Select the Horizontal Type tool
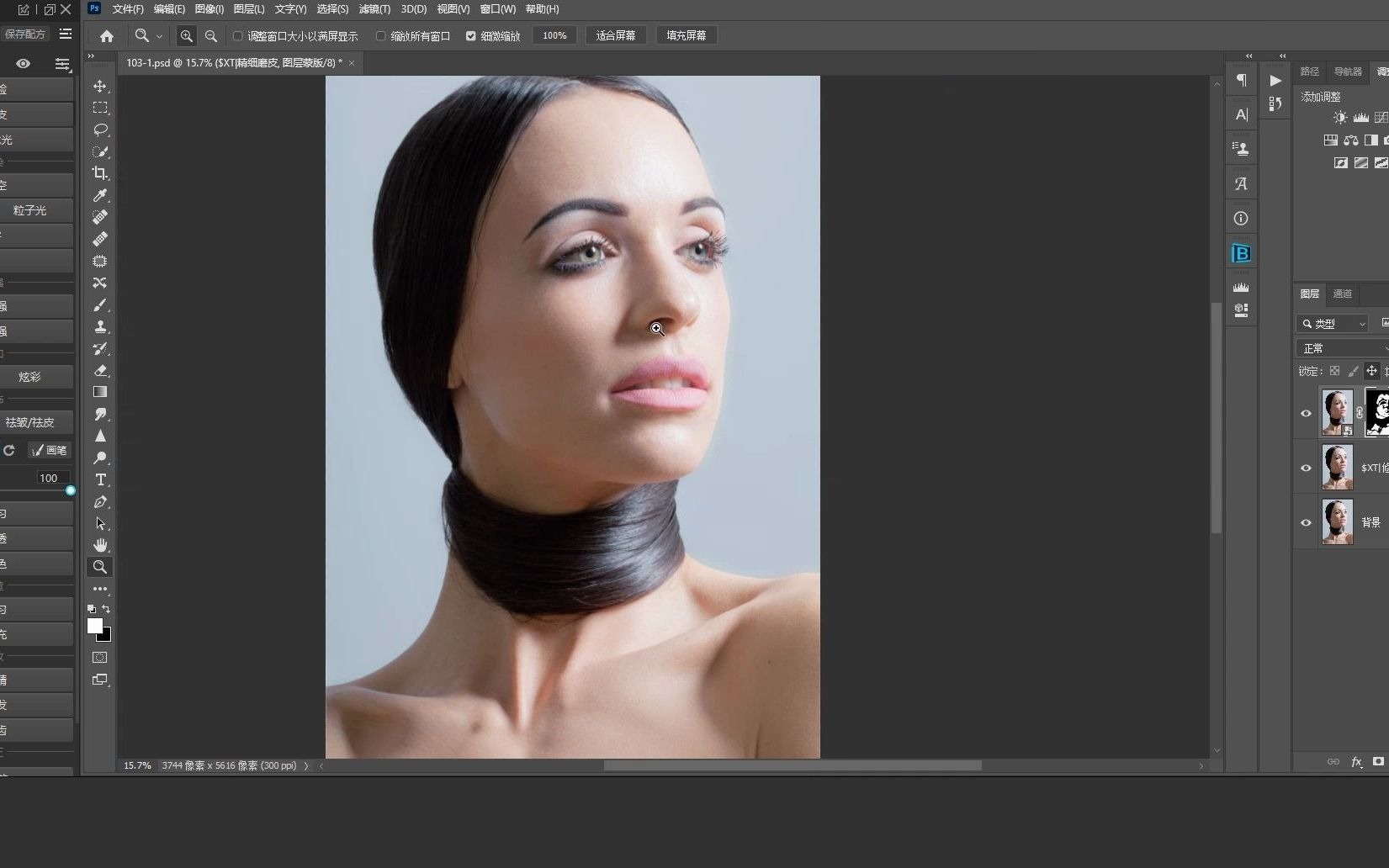 (x=100, y=479)
